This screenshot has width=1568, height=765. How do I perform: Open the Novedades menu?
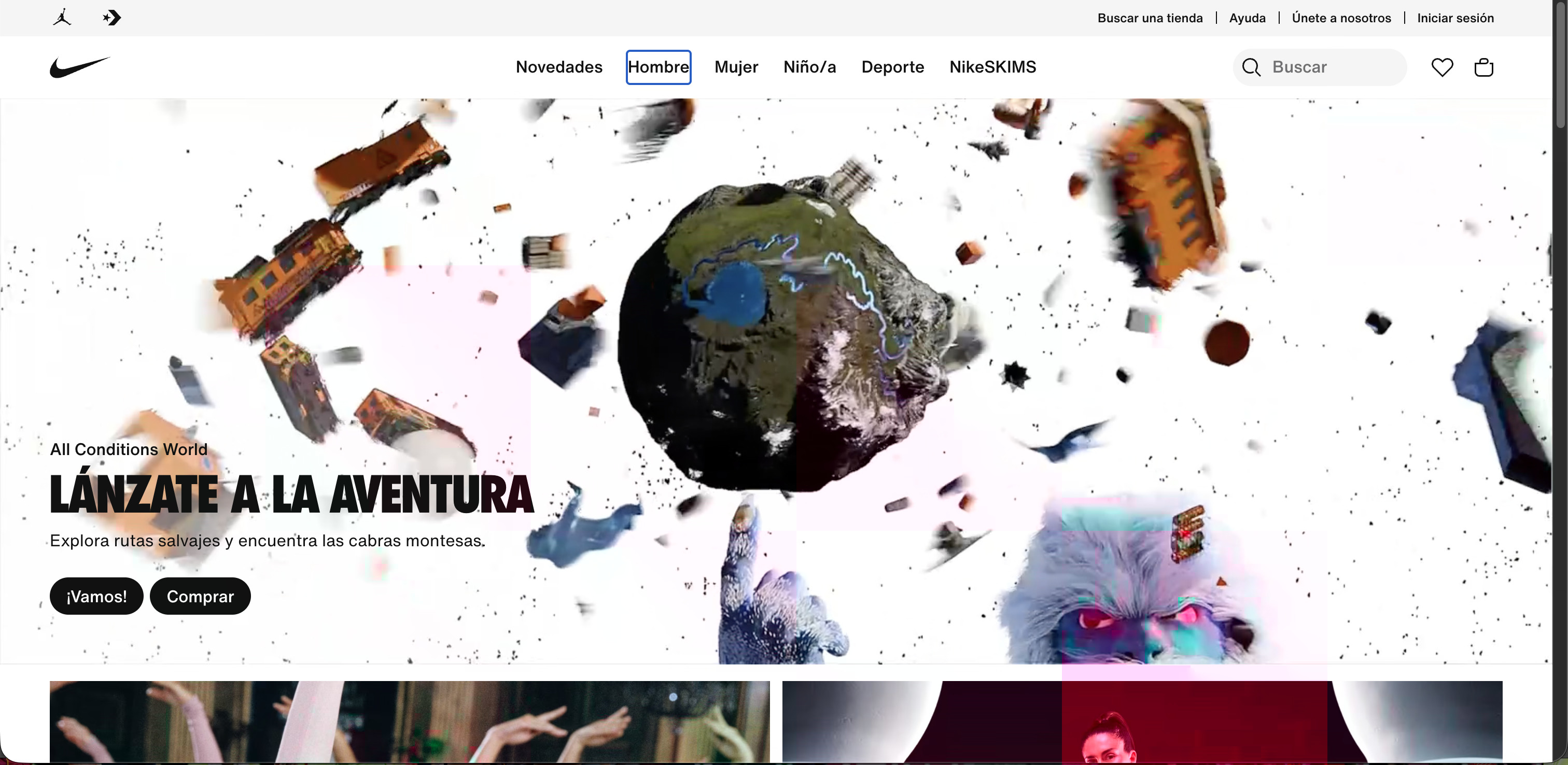pyautogui.click(x=559, y=67)
